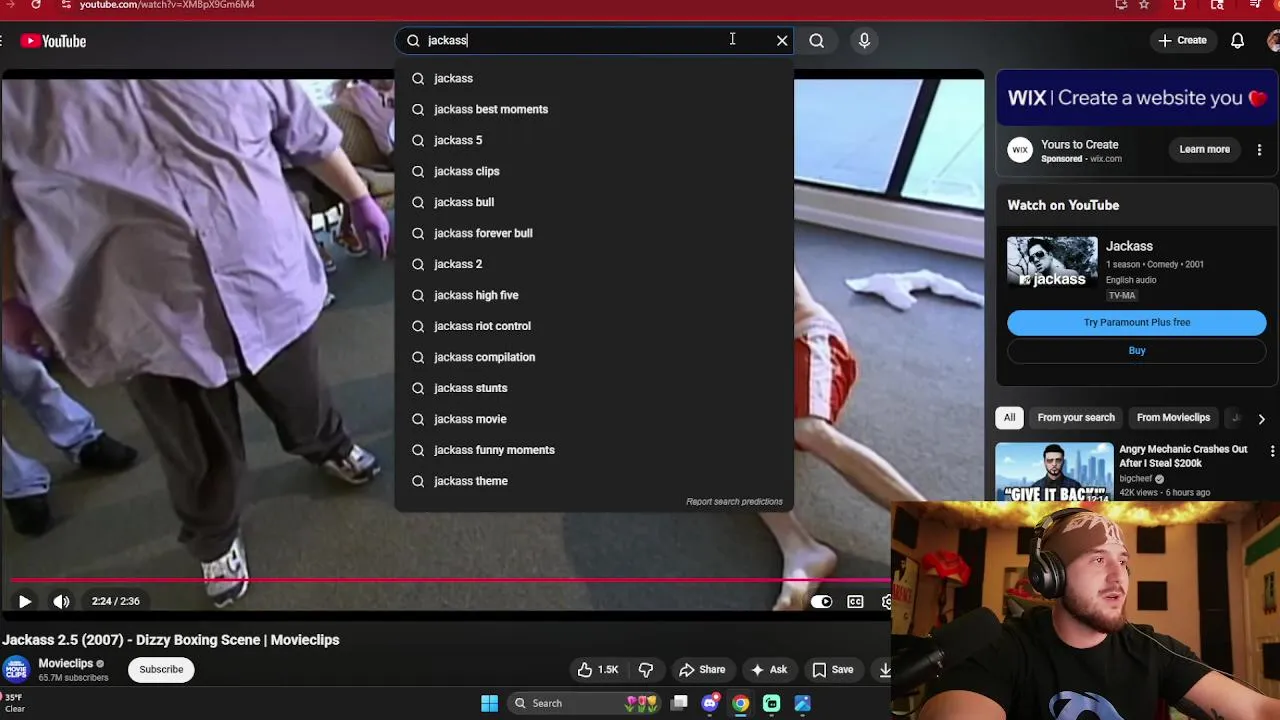Image resolution: width=1280 pixels, height=720 pixels.
Task: Select the 'From Movieclips' chip
Action: point(1173,418)
